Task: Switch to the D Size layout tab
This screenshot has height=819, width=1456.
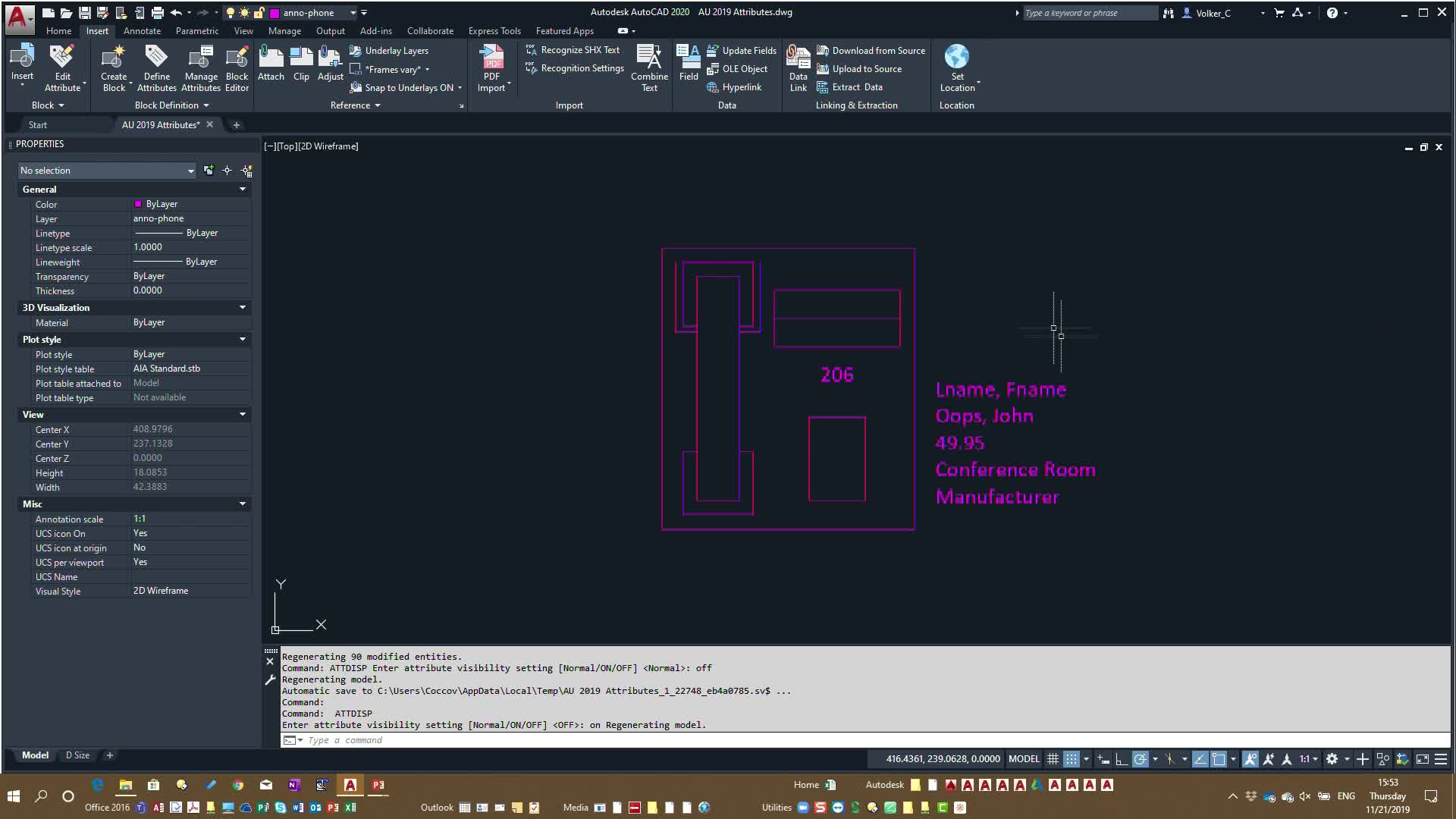Action: click(x=77, y=755)
